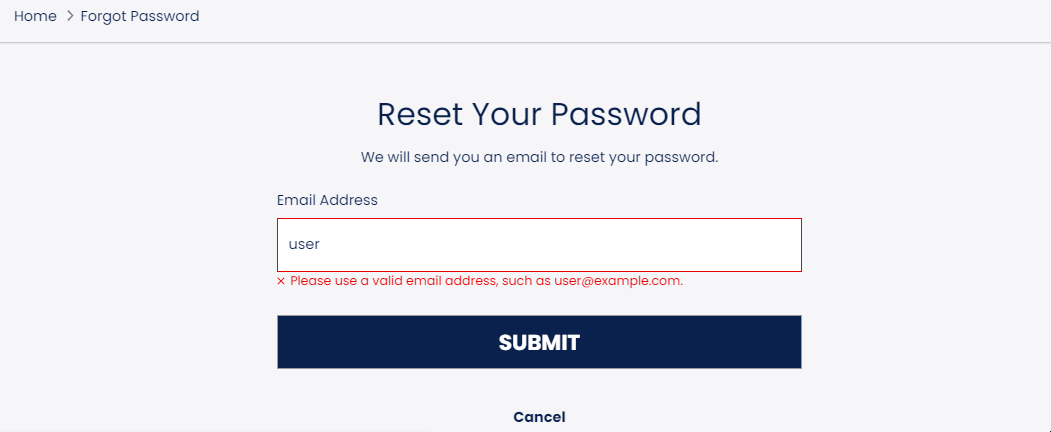The image size is (1051, 432).
Task: Submit the password reset form
Action: 539,342
